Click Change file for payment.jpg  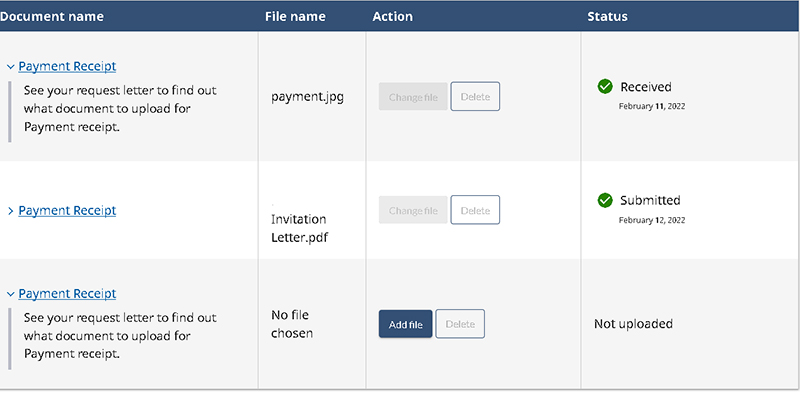[413, 96]
